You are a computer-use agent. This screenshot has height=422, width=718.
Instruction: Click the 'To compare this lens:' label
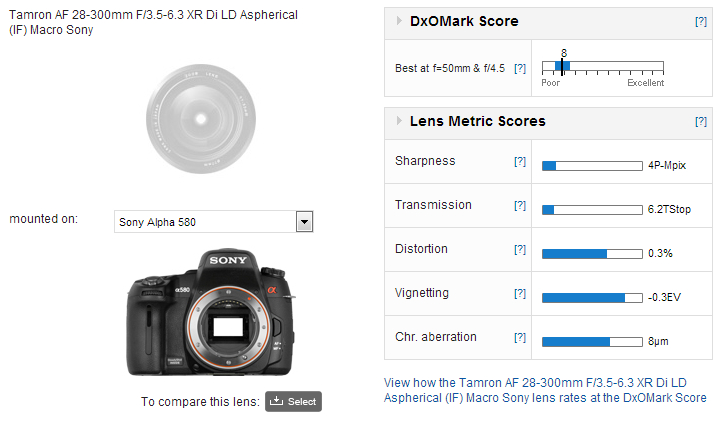pos(200,401)
